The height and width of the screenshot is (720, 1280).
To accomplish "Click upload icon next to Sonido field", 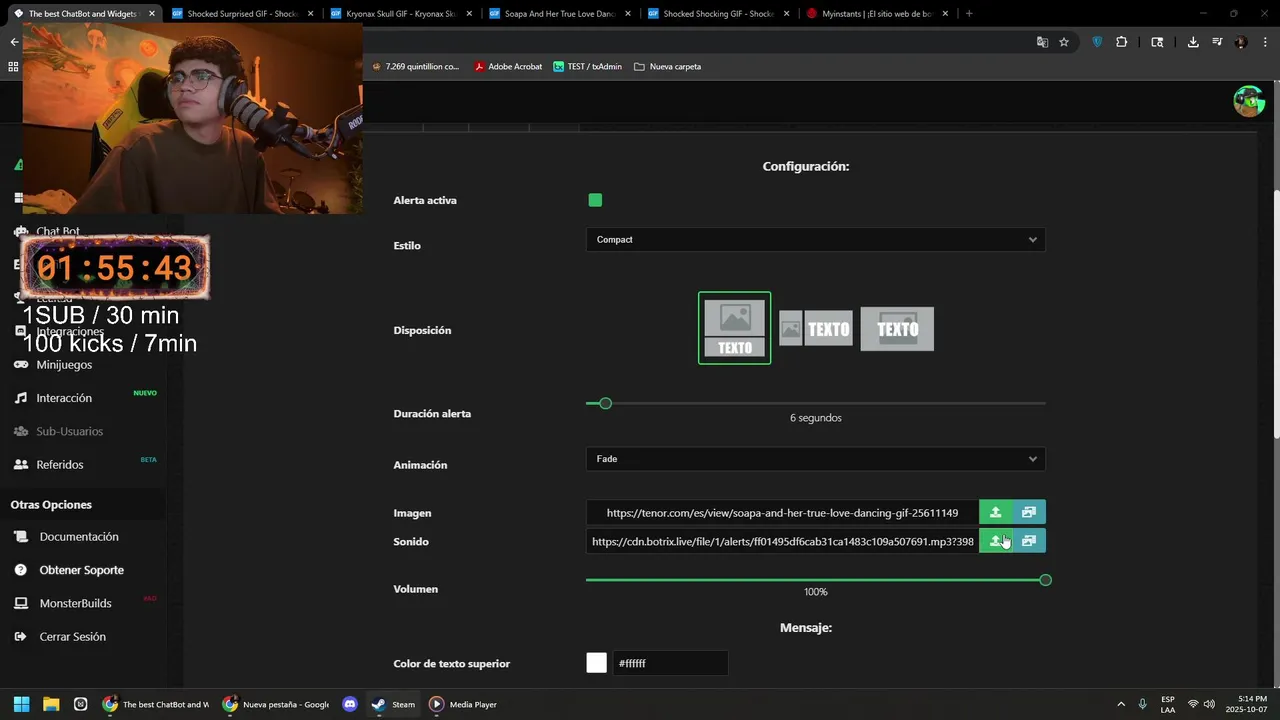I will [x=995, y=541].
